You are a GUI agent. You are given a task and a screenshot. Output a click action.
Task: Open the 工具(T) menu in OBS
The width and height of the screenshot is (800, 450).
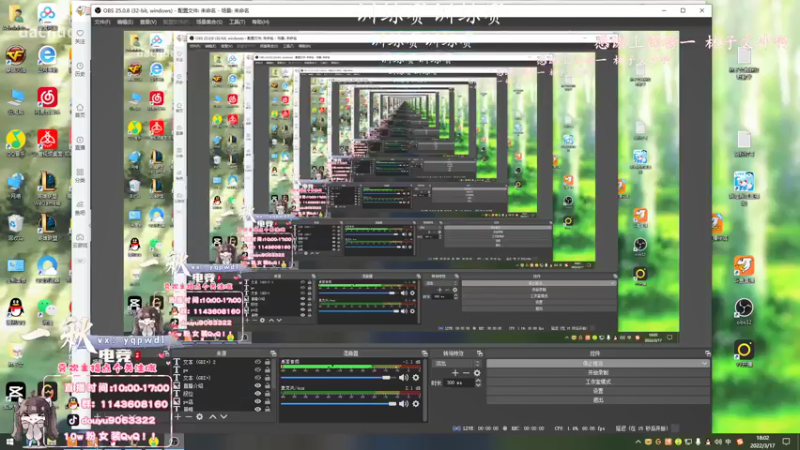[237, 22]
